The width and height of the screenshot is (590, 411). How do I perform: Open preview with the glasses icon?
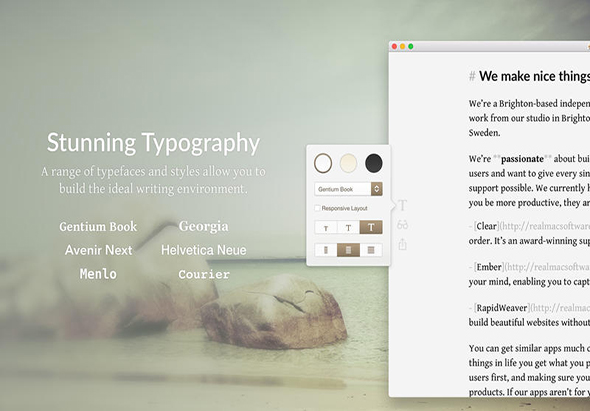[x=402, y=225]
